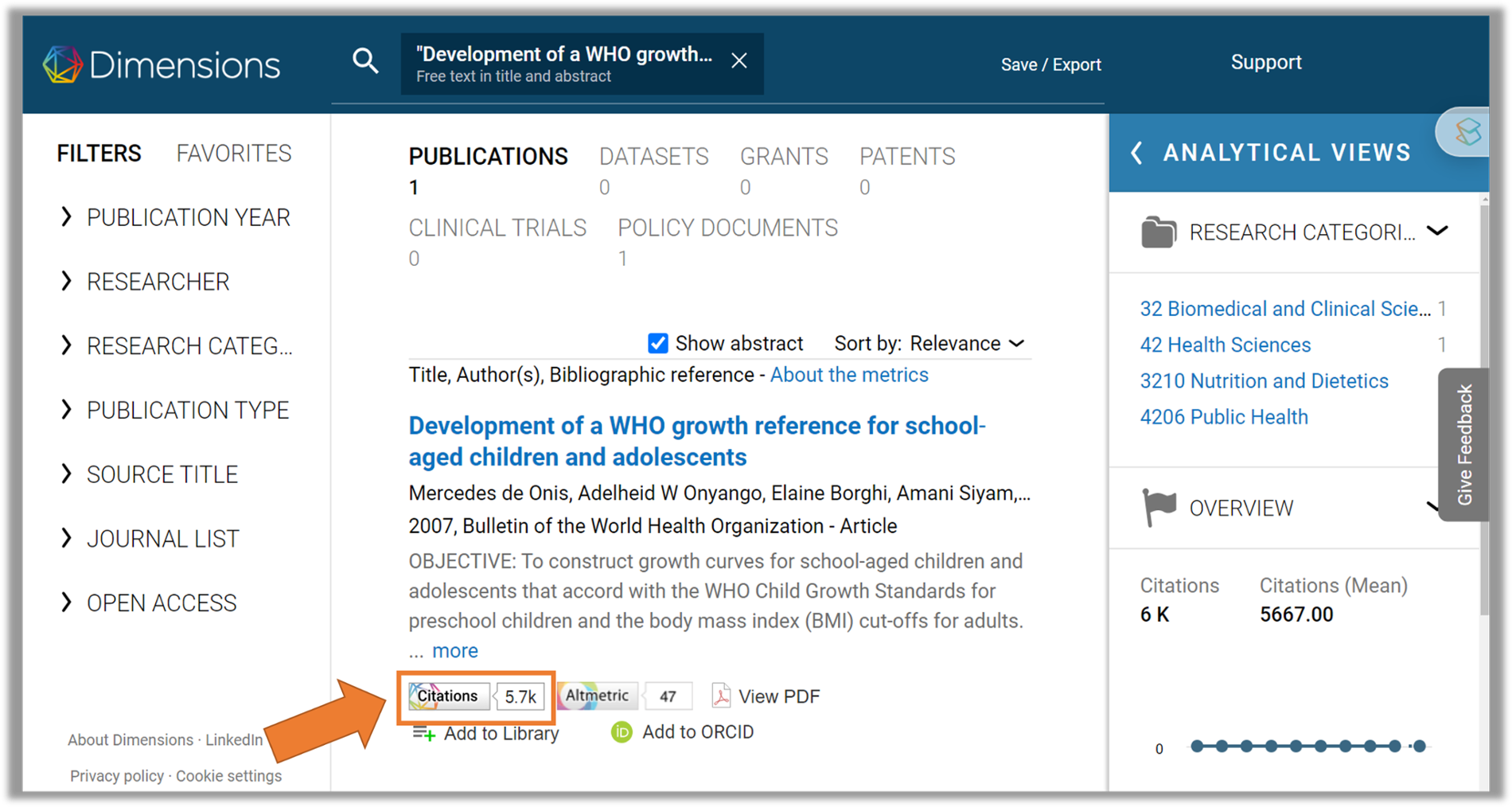Select the Patents tab

[x=907, y=170]
